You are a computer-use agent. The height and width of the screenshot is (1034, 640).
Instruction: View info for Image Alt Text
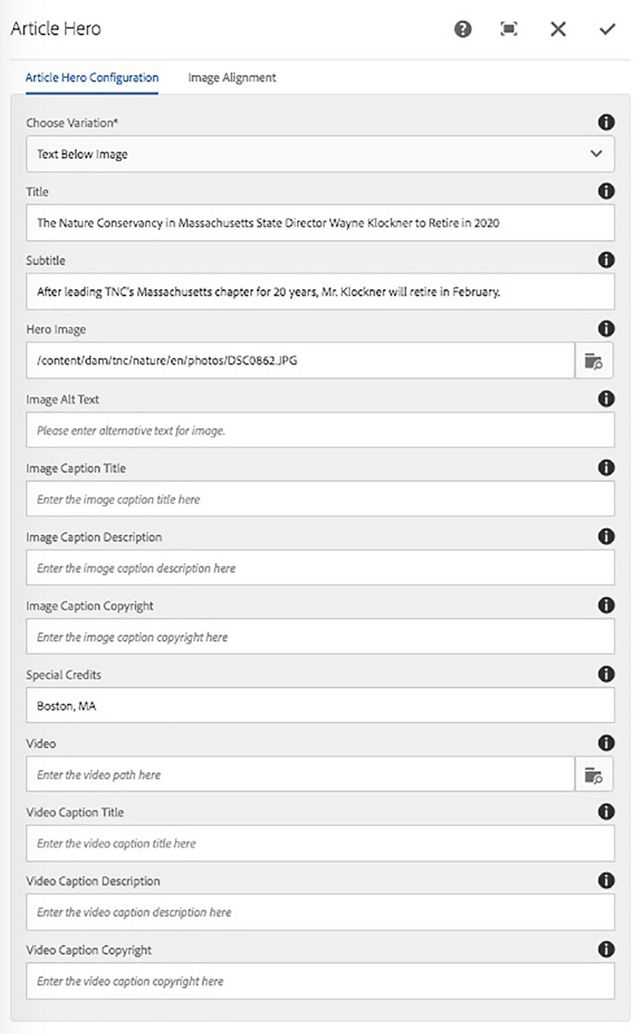(605, 398)
